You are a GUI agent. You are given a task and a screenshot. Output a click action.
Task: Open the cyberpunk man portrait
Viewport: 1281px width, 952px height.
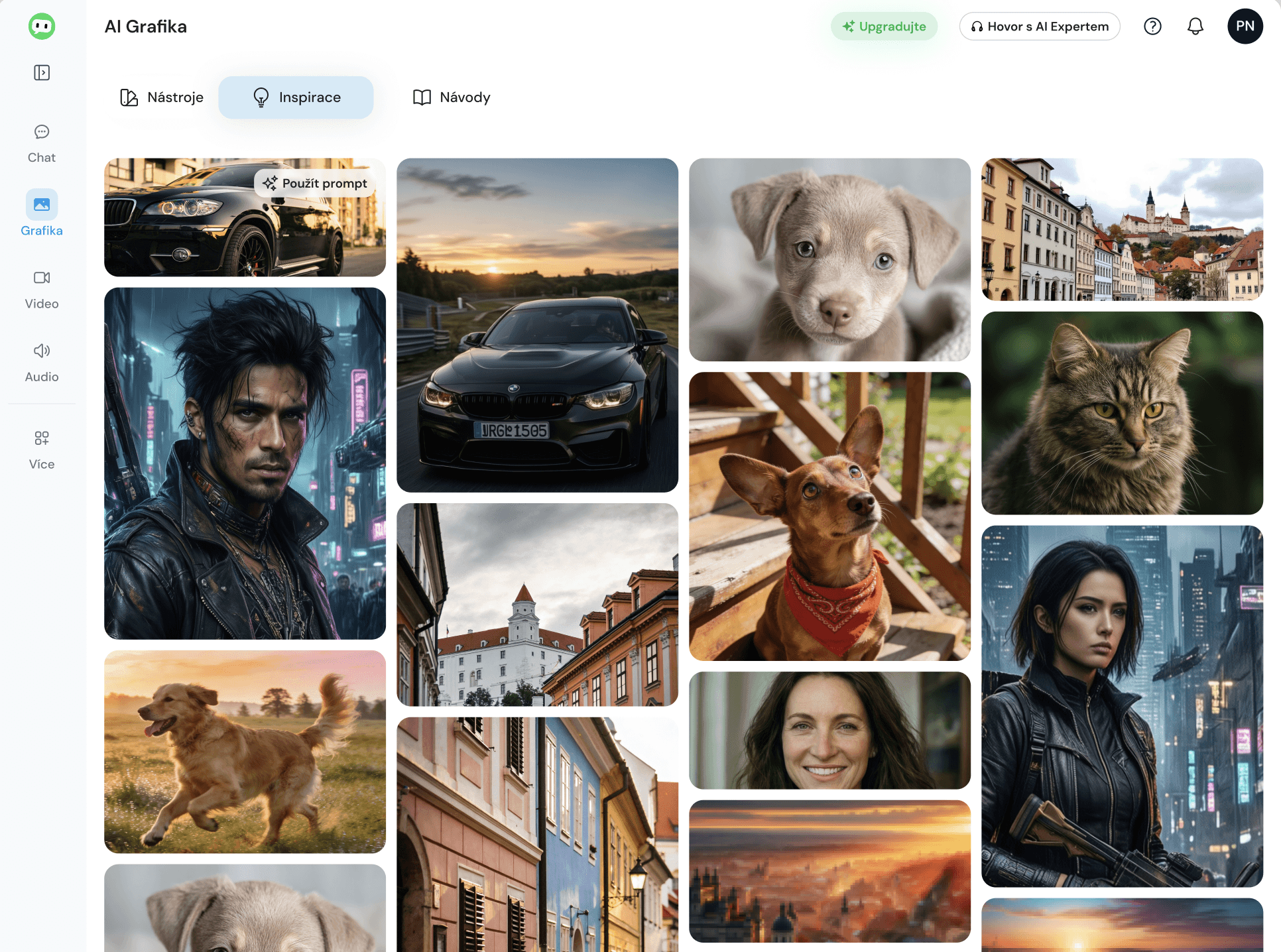[x=245, y=463]
